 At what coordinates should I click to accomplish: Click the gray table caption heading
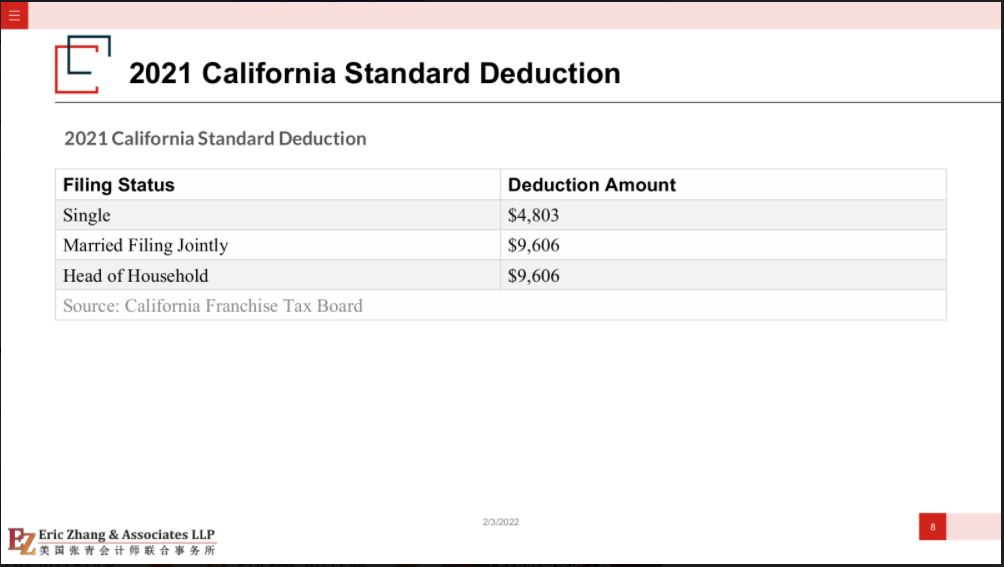pyautogui.click(x=215, y=138)
